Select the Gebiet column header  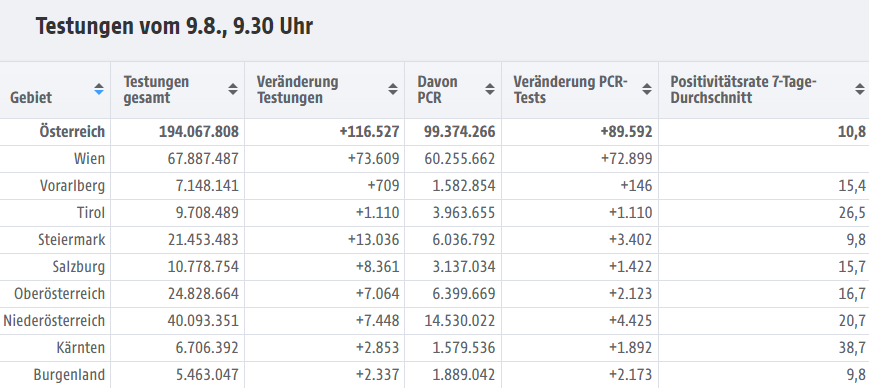click(31, 98)
